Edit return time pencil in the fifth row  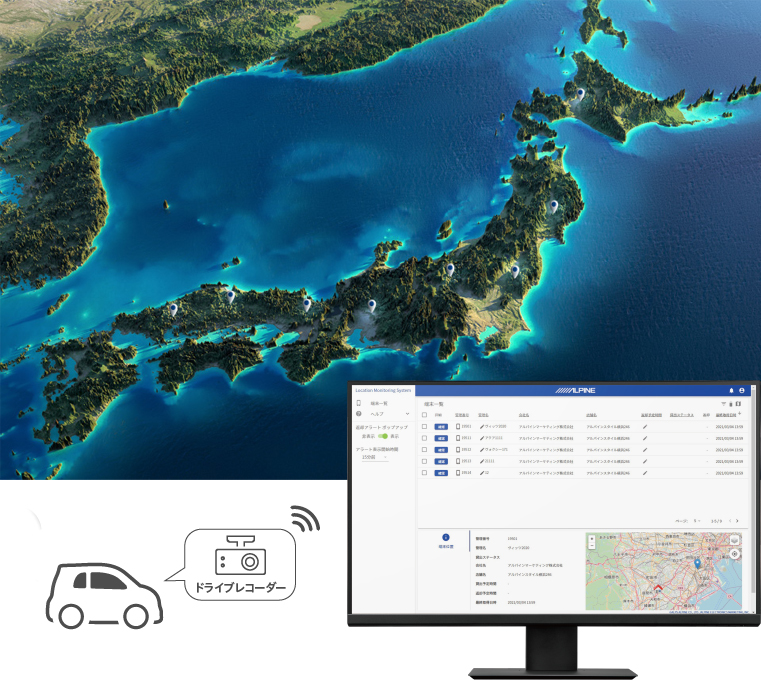tap(645, 473)
